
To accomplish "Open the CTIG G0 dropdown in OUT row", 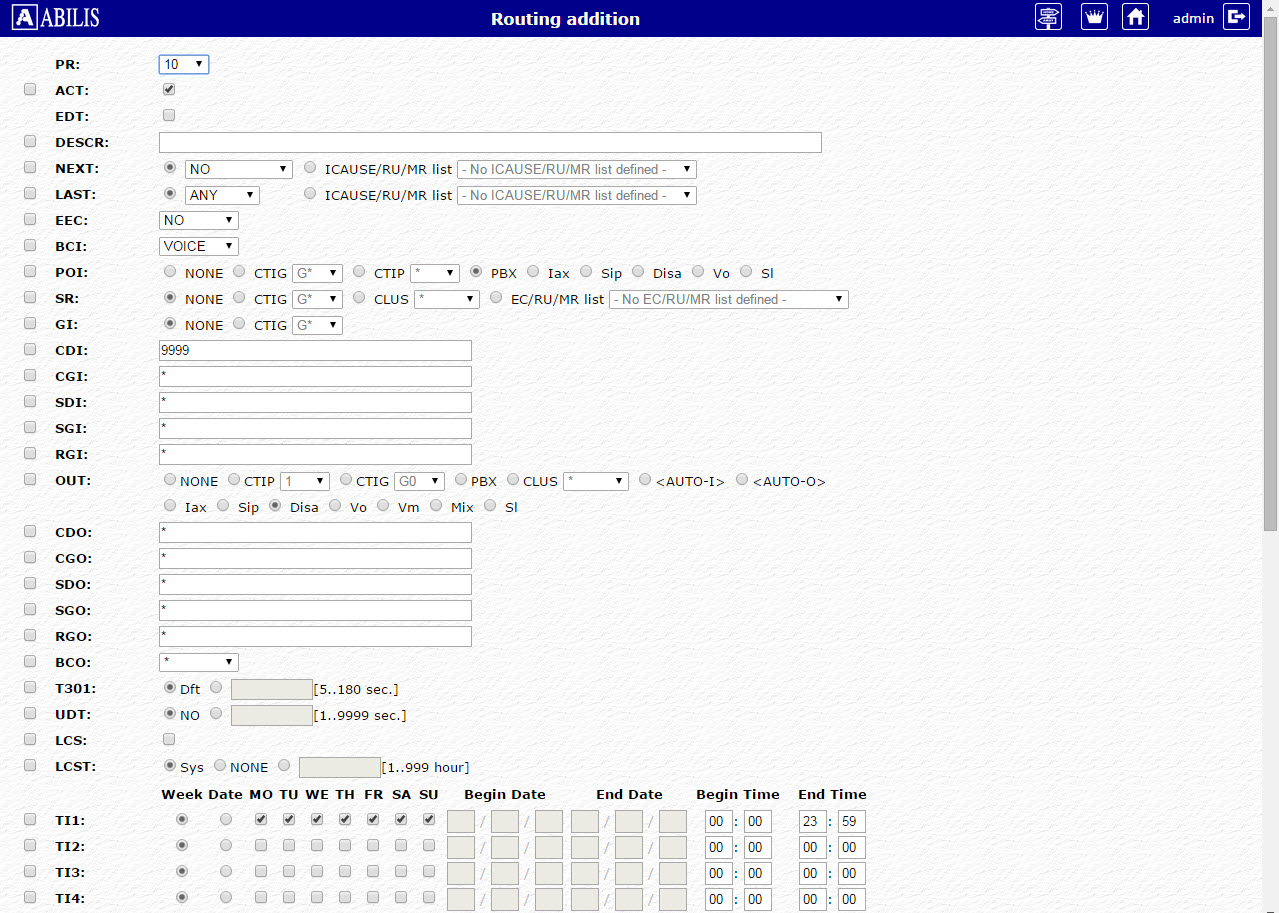I will coord(420,481).
